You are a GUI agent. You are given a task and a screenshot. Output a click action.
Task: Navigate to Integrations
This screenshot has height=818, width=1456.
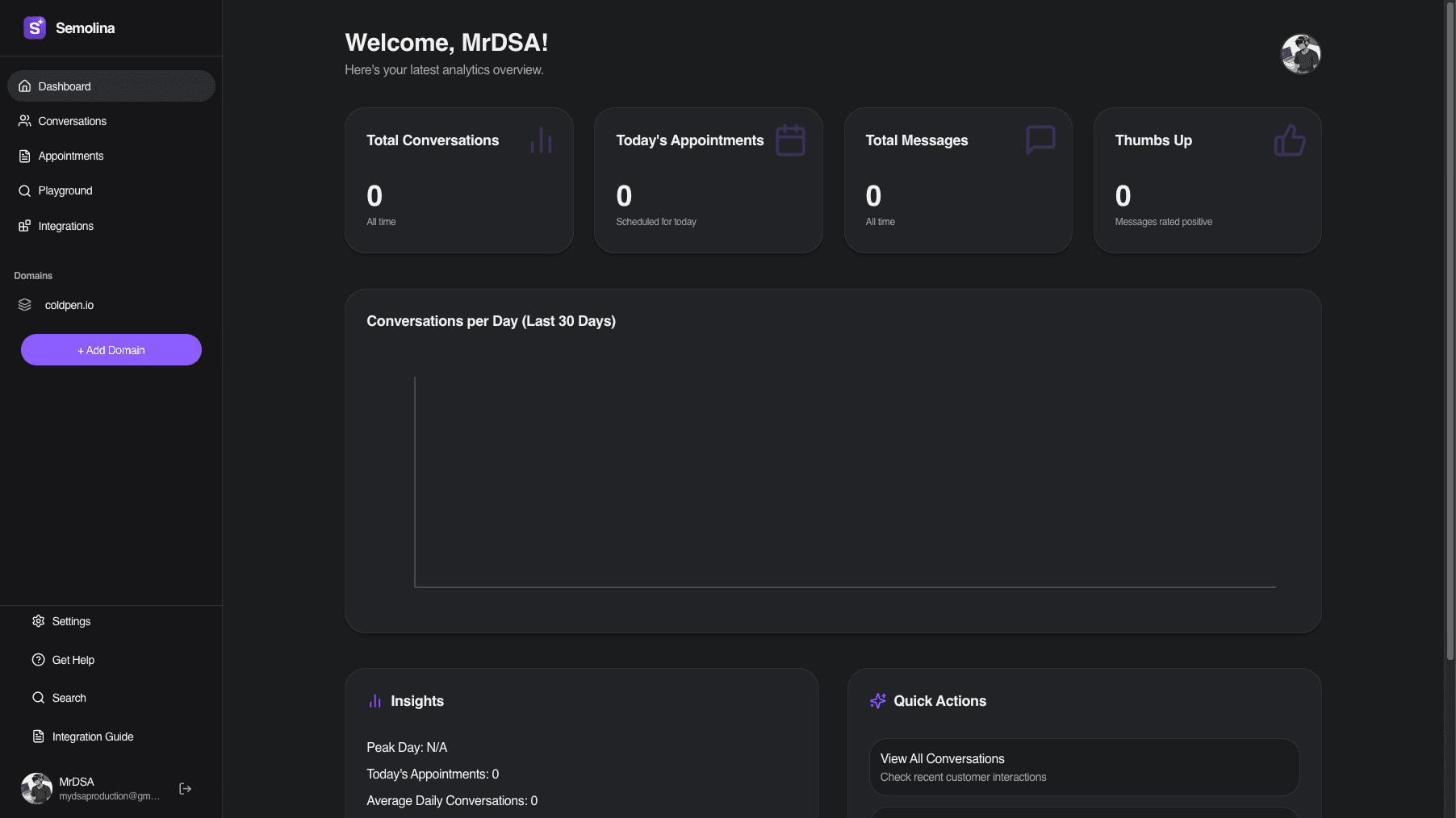pos(65,226)
